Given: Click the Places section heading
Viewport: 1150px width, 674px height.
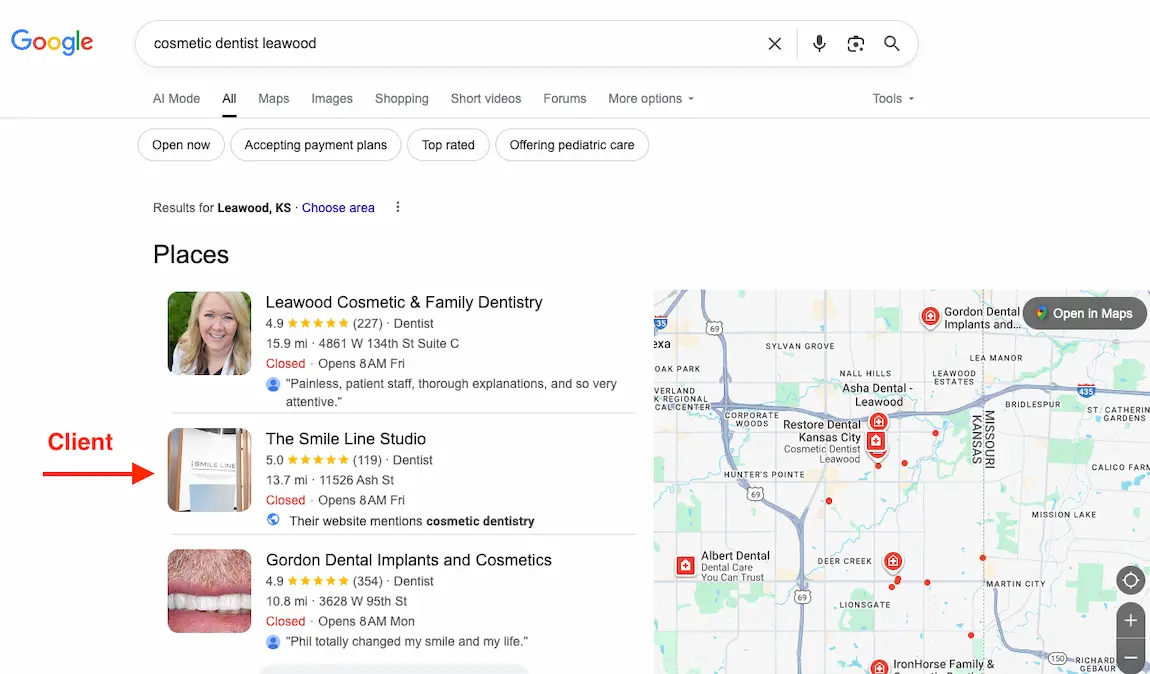Looking at the screenshot, I should [191, 254].
